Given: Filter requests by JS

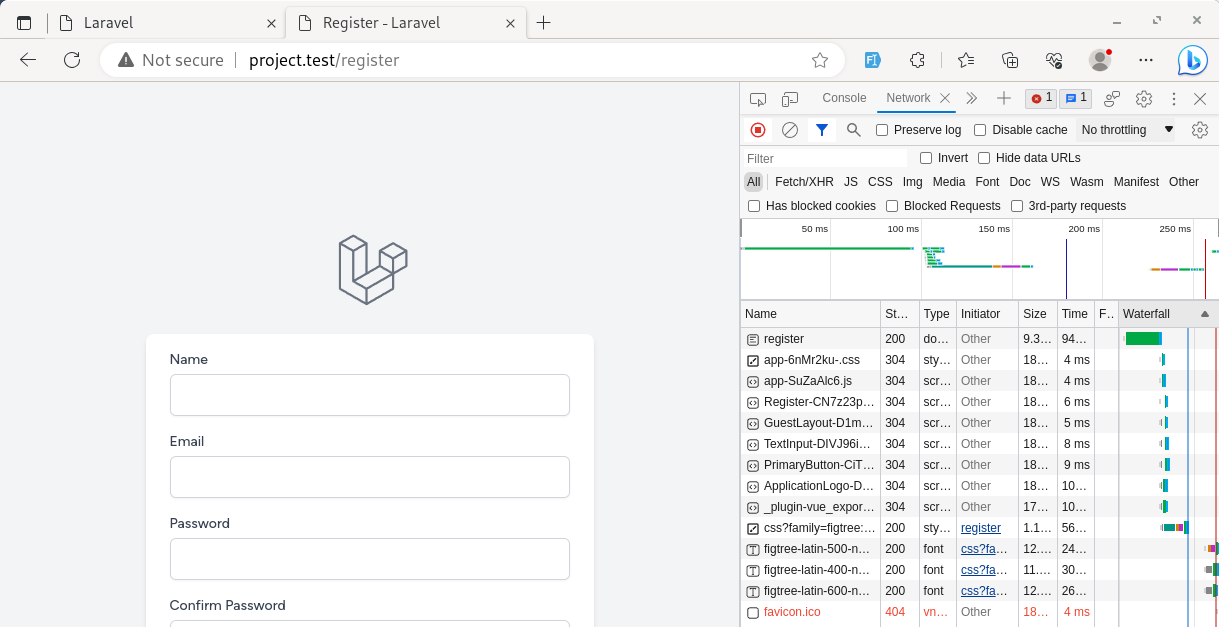Looking at the screenshot, I should point(851,182).
